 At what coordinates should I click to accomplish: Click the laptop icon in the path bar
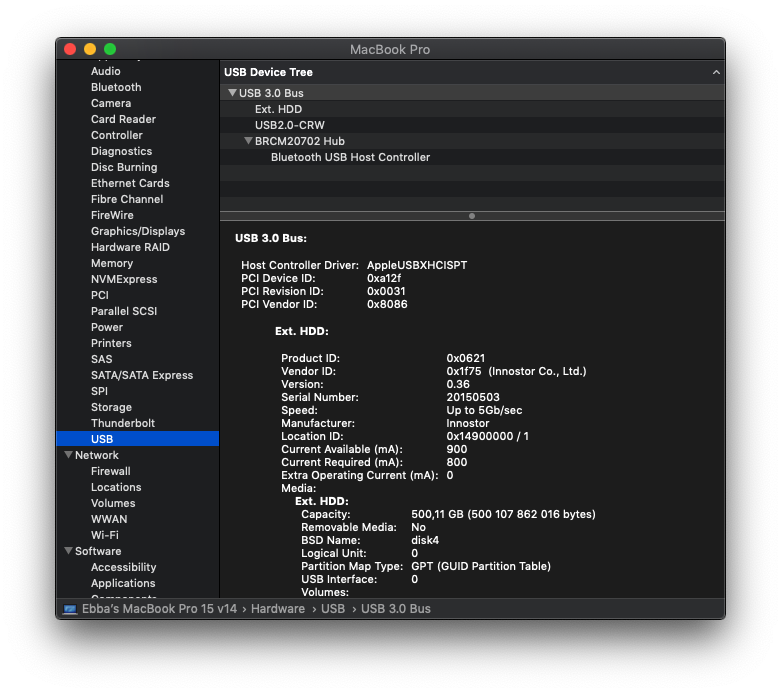70,609
